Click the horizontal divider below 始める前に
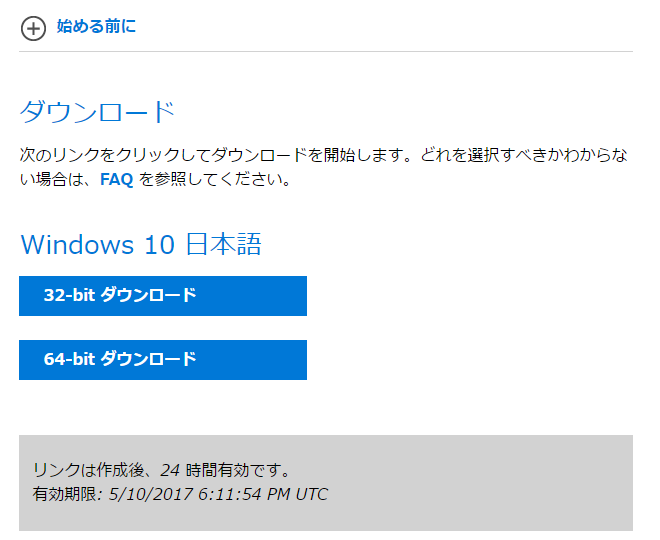Image resolution: width=660 pixels, height=540 pixels. [x=326, y=51]
